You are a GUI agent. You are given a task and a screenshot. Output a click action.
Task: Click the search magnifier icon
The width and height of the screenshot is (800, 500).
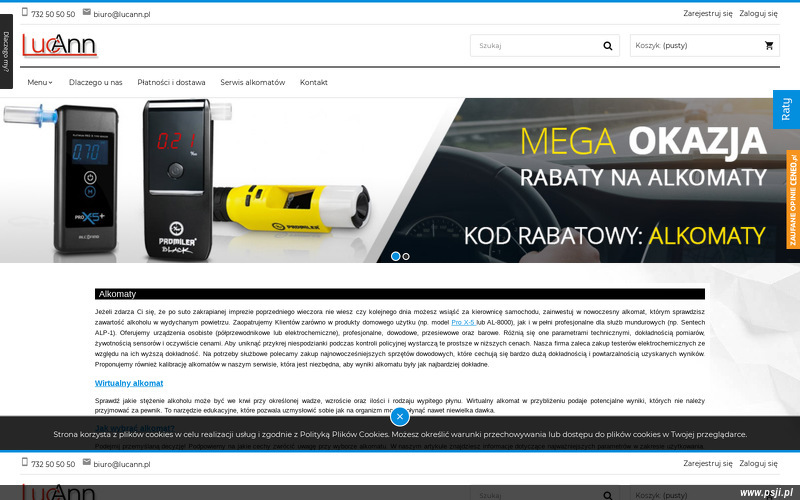point(608,45)
